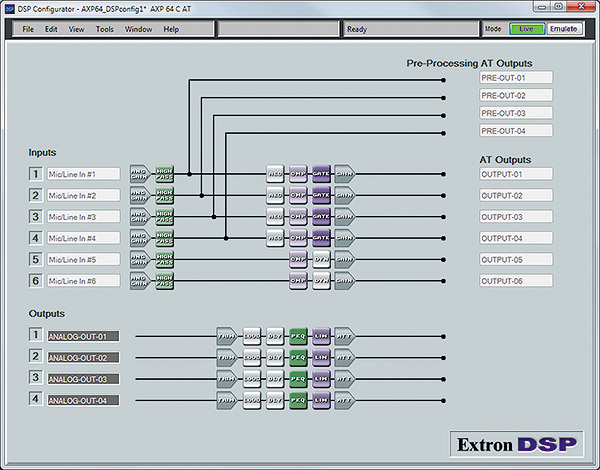
Task: Open the View menu
Action: tap(76, 29)
